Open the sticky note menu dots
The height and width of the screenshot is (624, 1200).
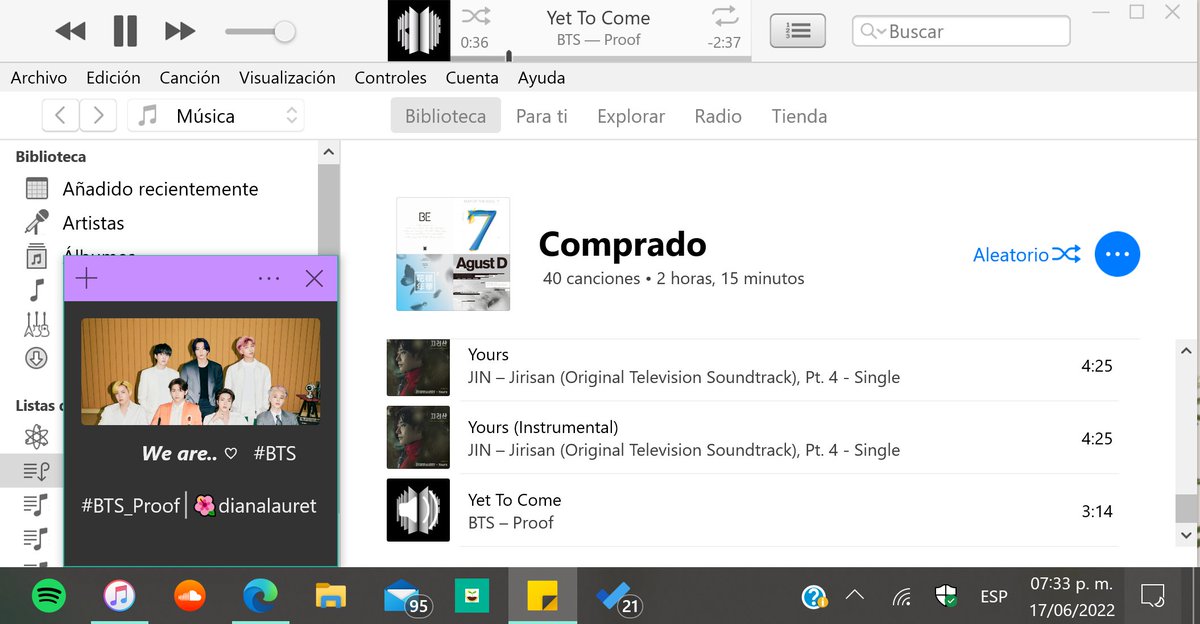click(x=269, y=279)
